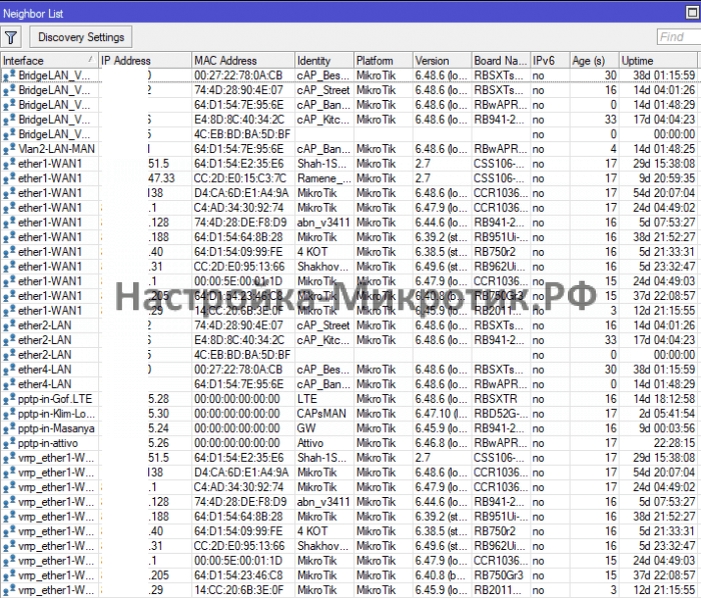Sort by the Version column header
Screen dimensions: 701x598
tap(442, 60)
